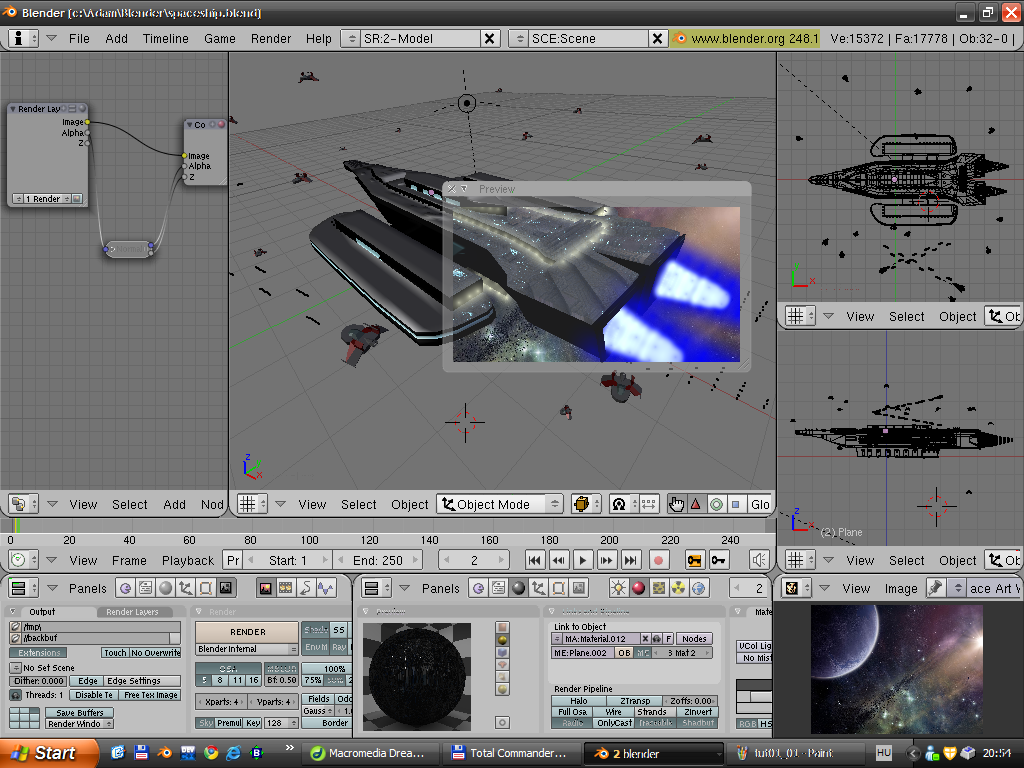The image size is (1024, 768).
Task: Click the Nodes button beside material name
Action: 694,638
